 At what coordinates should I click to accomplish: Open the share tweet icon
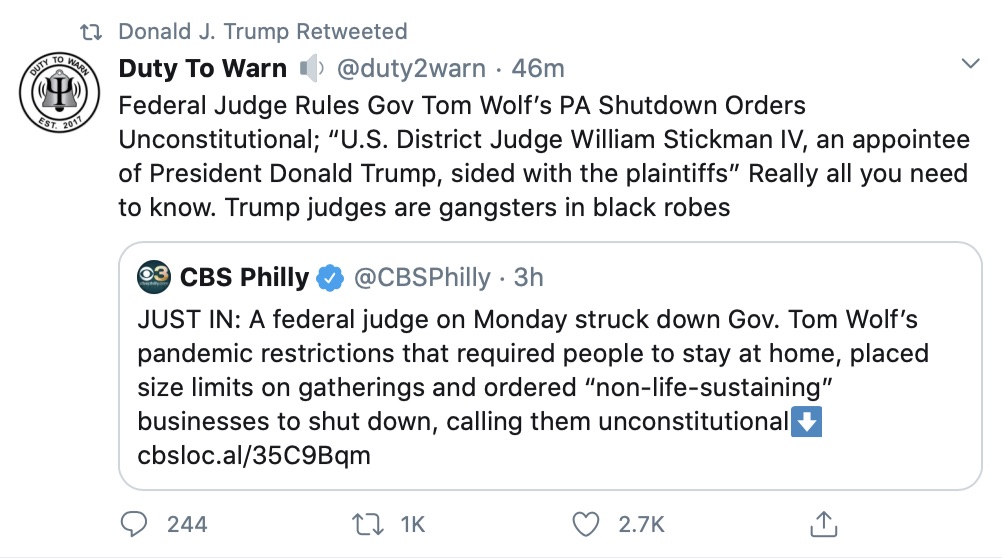coord(823,522)
